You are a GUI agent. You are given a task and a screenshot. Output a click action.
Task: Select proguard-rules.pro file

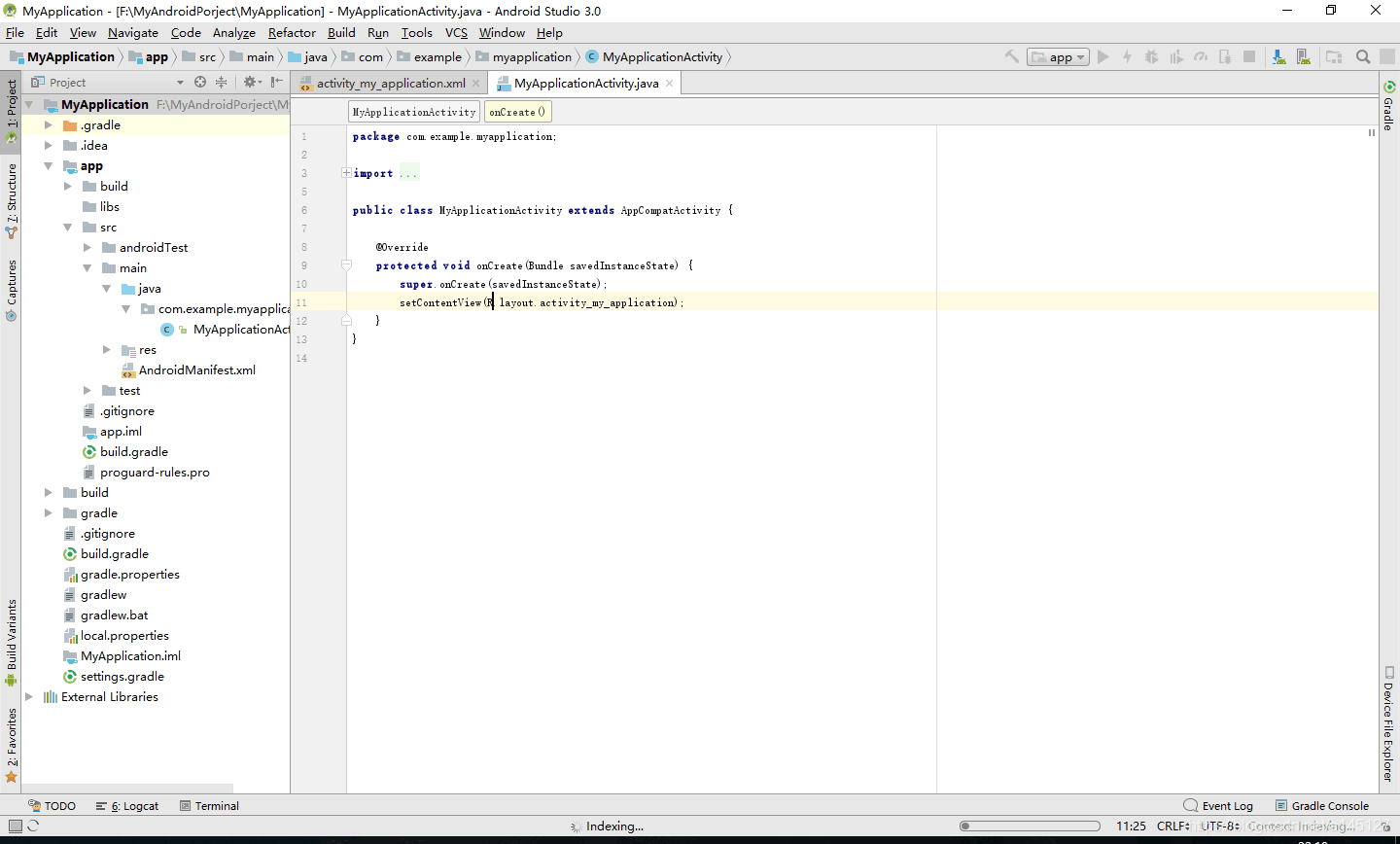click(146, 473)
